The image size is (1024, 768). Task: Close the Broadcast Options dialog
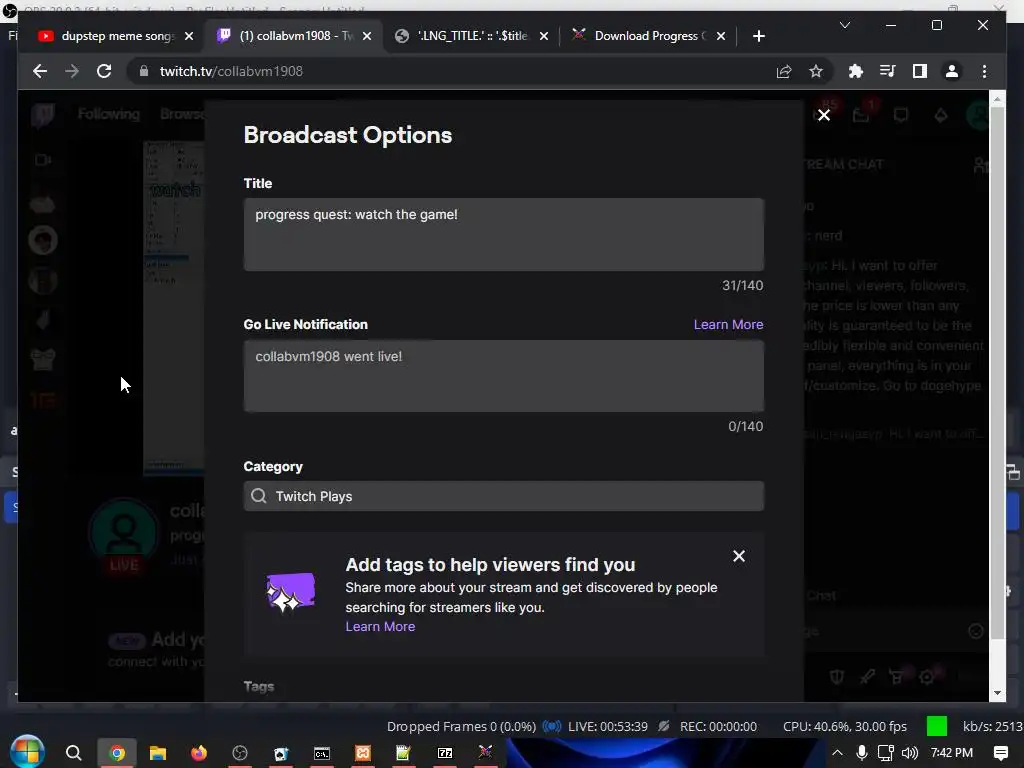824,116
